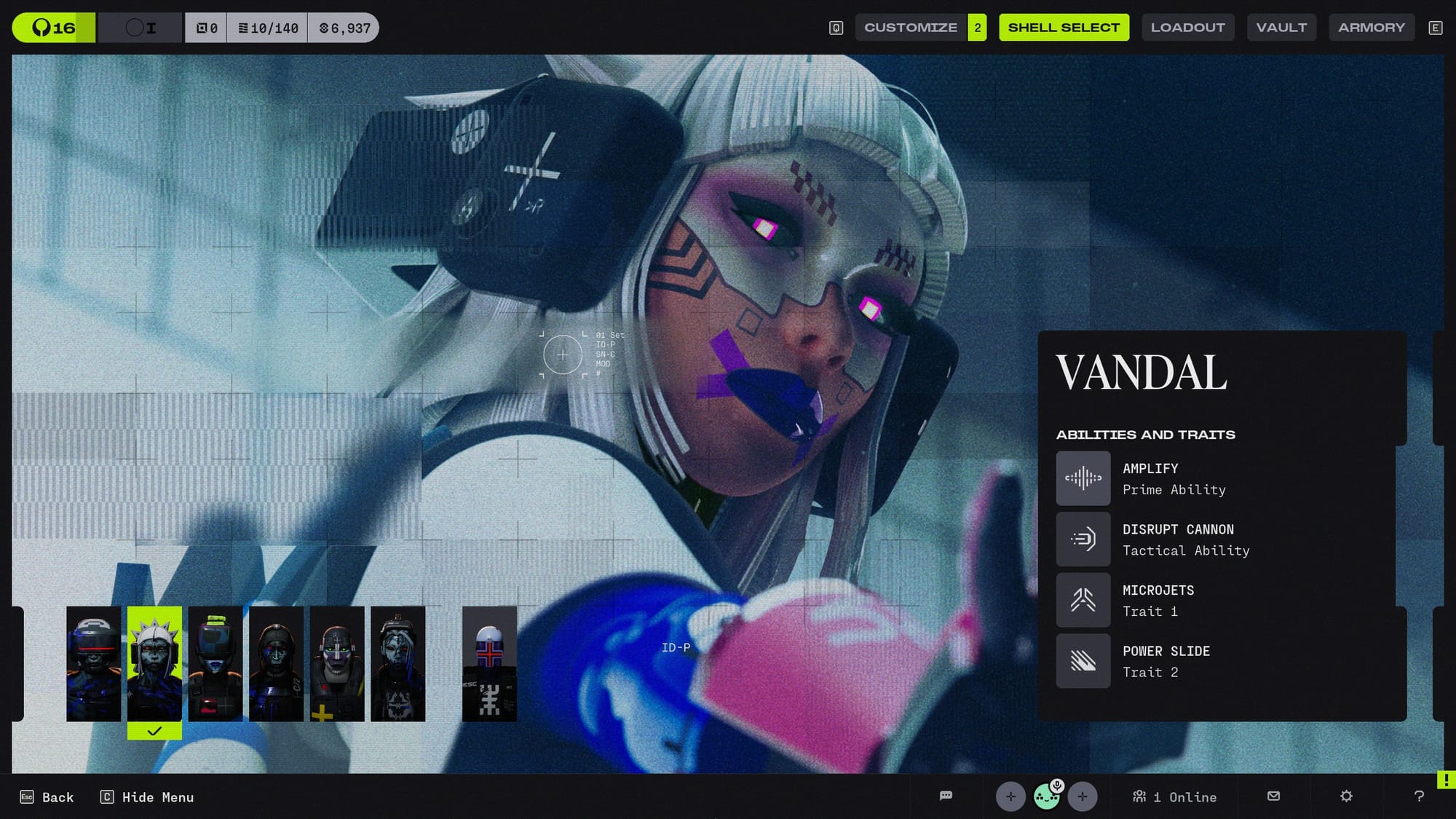Click the Amplify prime ability icon
The width and height of the screenshot is (1456, 819).
pyautogui.click(x=1083, y=478)
